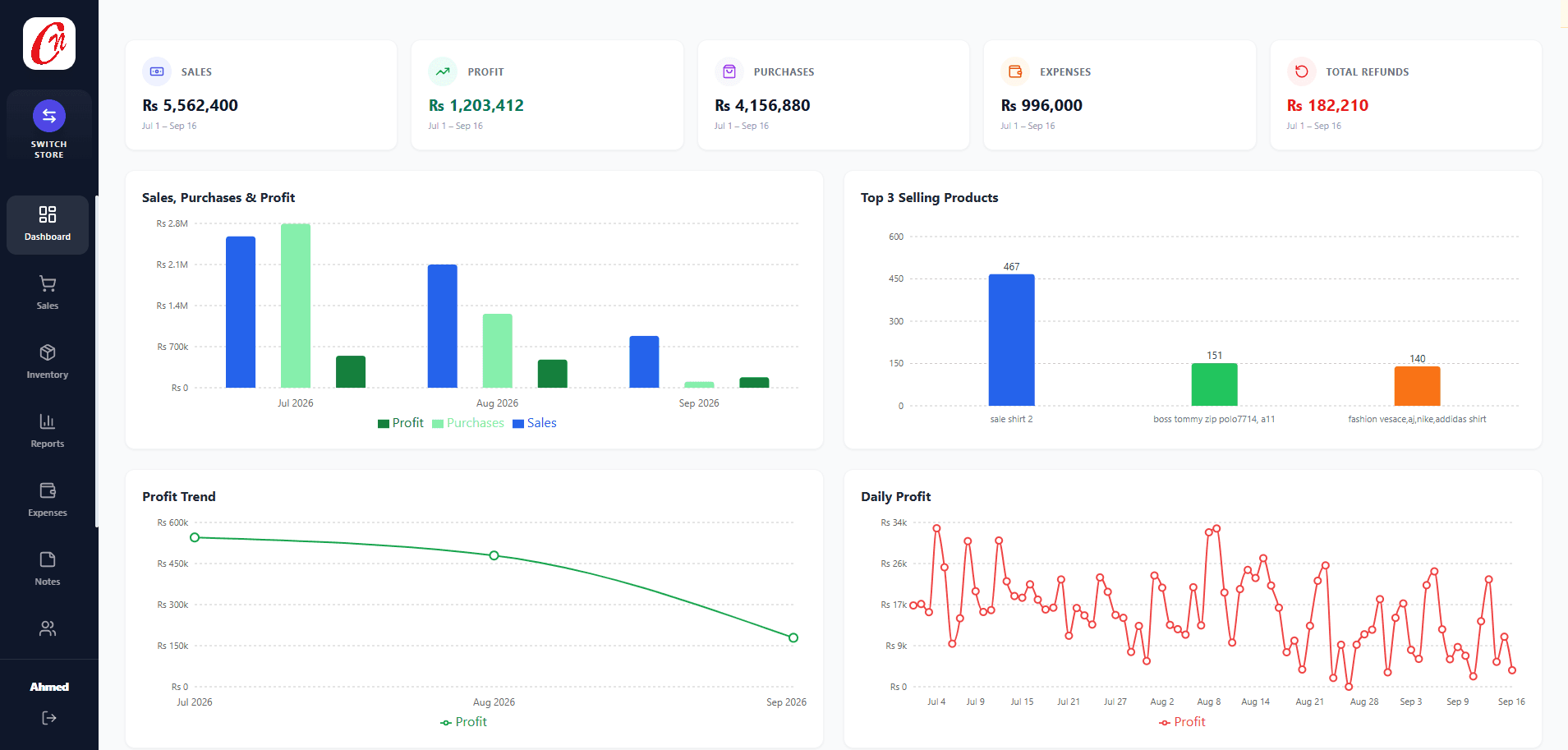The height and width of the screenshot is (750, 1568).
Task: Click the Rs 996,000 expenses value
Action: point(1042,105)
